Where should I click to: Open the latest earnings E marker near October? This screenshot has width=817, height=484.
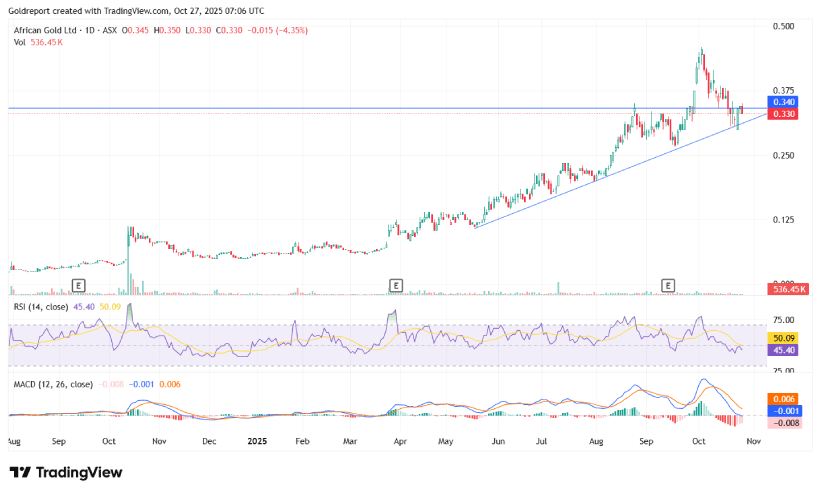coord(669,286)
